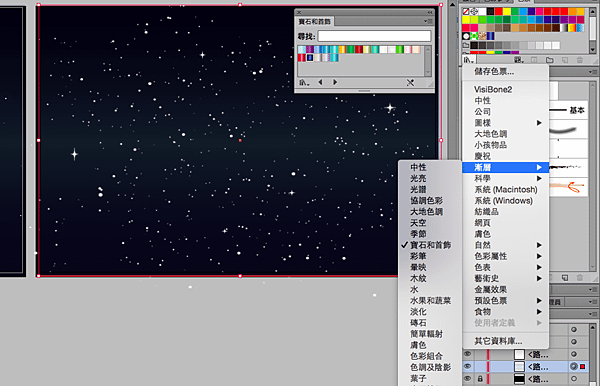The image size is (600, 386).
Task: Open the 寶石和首飾 panel flyout menu icon
Action: [428, 21]
